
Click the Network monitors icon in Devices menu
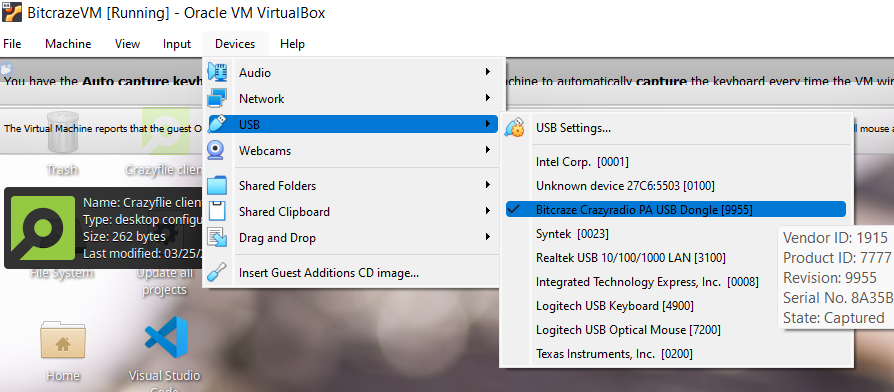coord(217,98)
